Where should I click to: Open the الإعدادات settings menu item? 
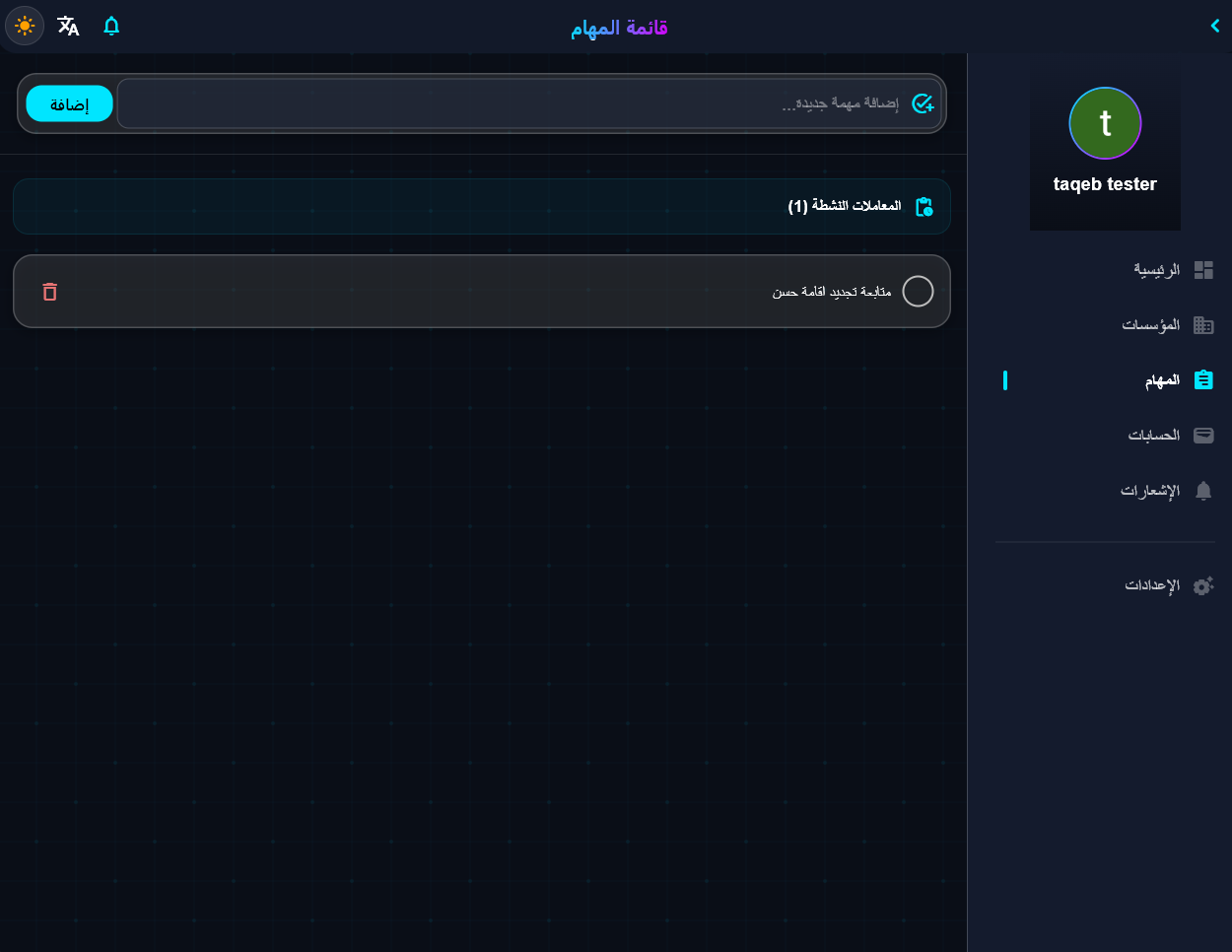click(x=1105, y=585)
